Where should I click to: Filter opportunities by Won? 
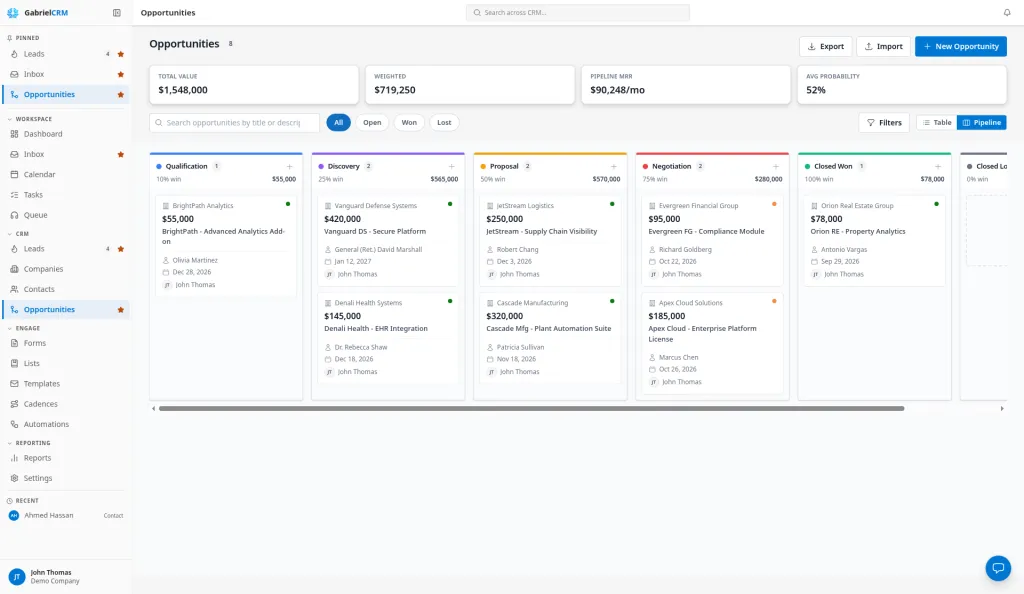click(409, 123)
